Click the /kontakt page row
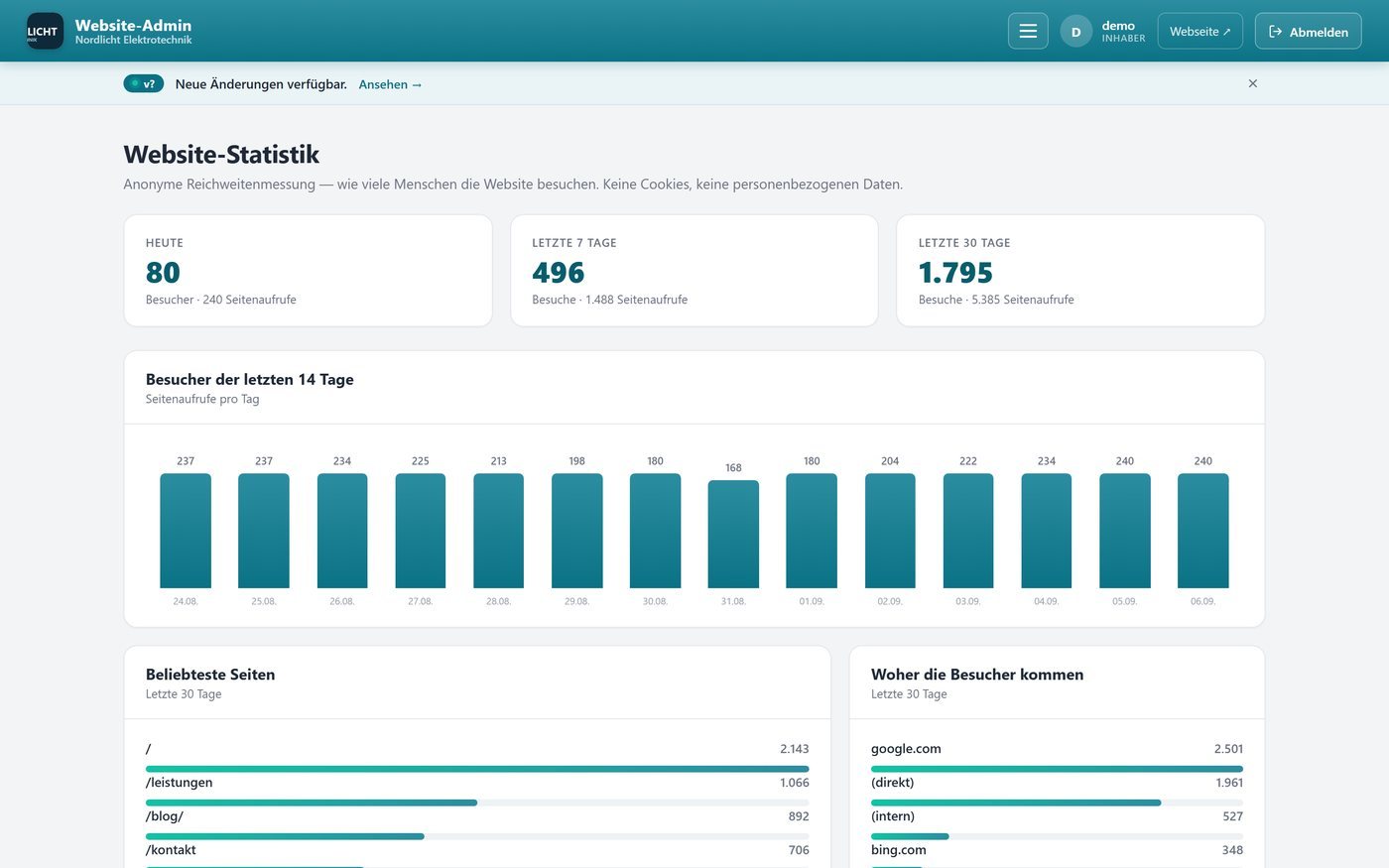Screen dimensions: 1389x868 [x=477, y=855]
